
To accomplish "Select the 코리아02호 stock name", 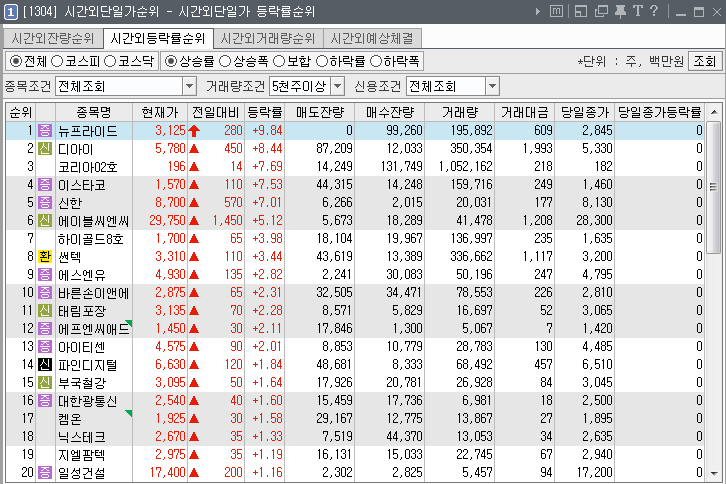I will pyautogui.click(x=88, y=167).
